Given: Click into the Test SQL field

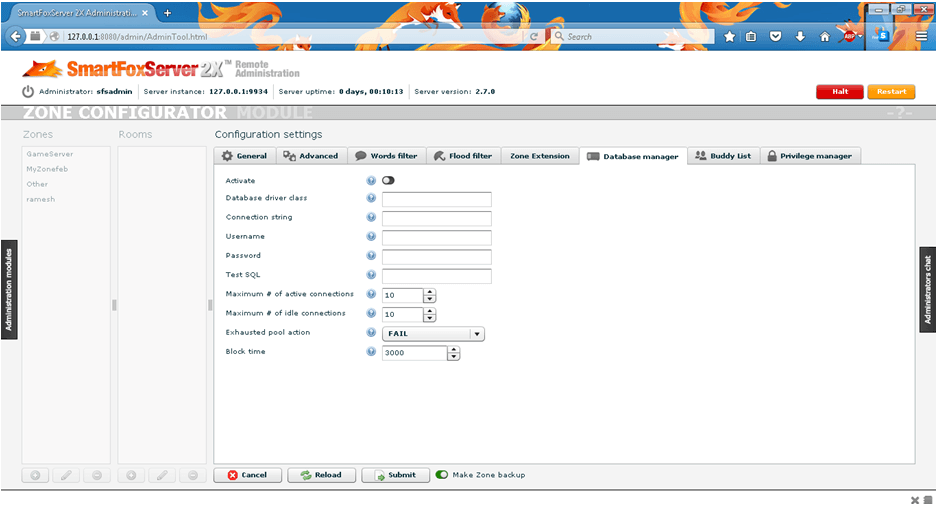Looking at the screenshot, I should (437, 276).
